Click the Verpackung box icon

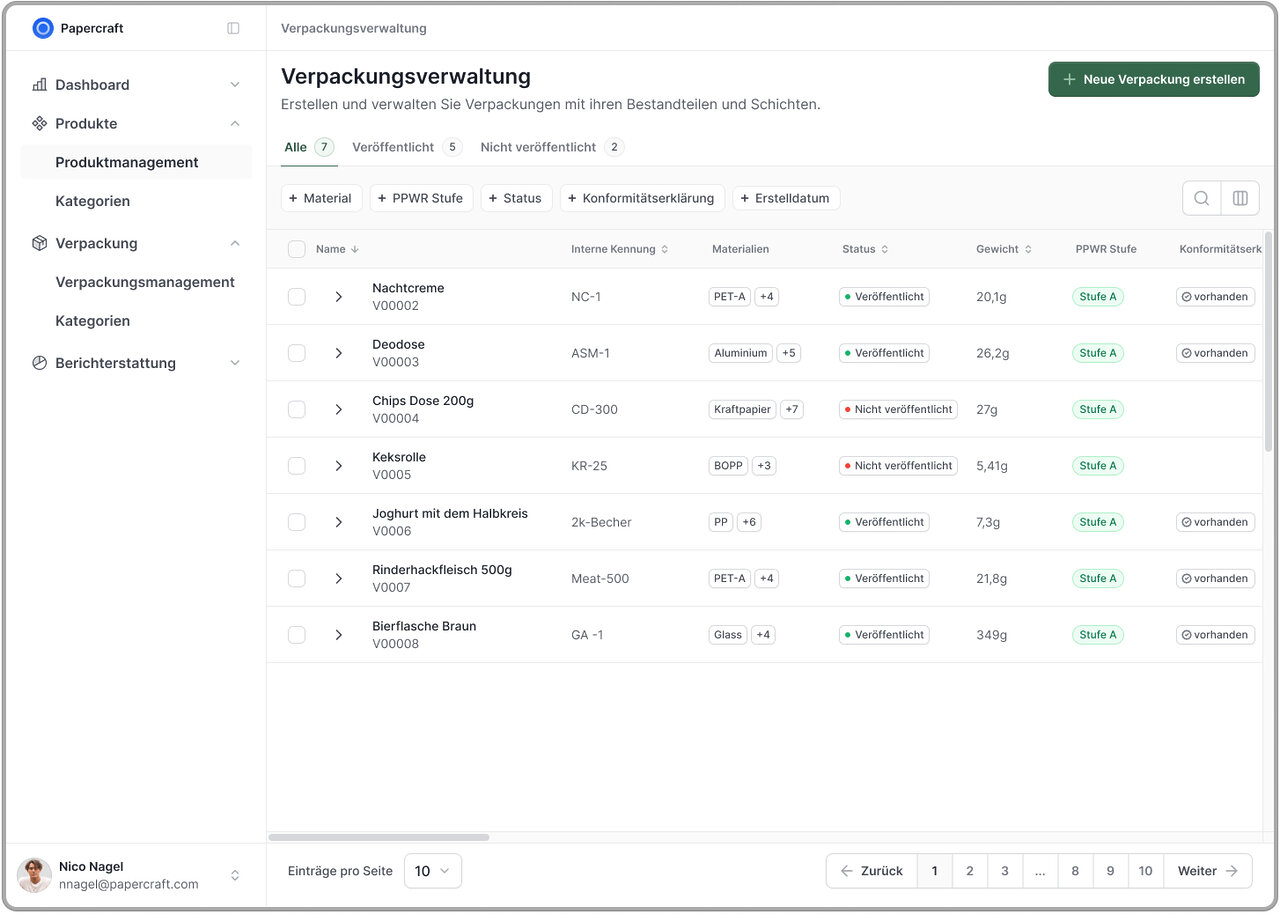coord(40,243)
